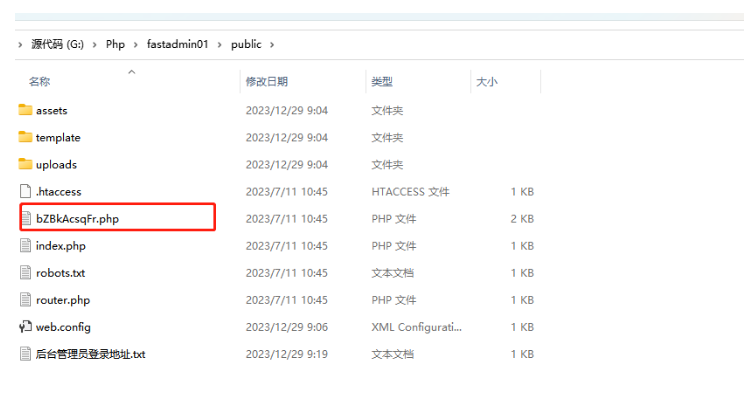
Task: Select the web.config file name
Action: click(63, 327)
